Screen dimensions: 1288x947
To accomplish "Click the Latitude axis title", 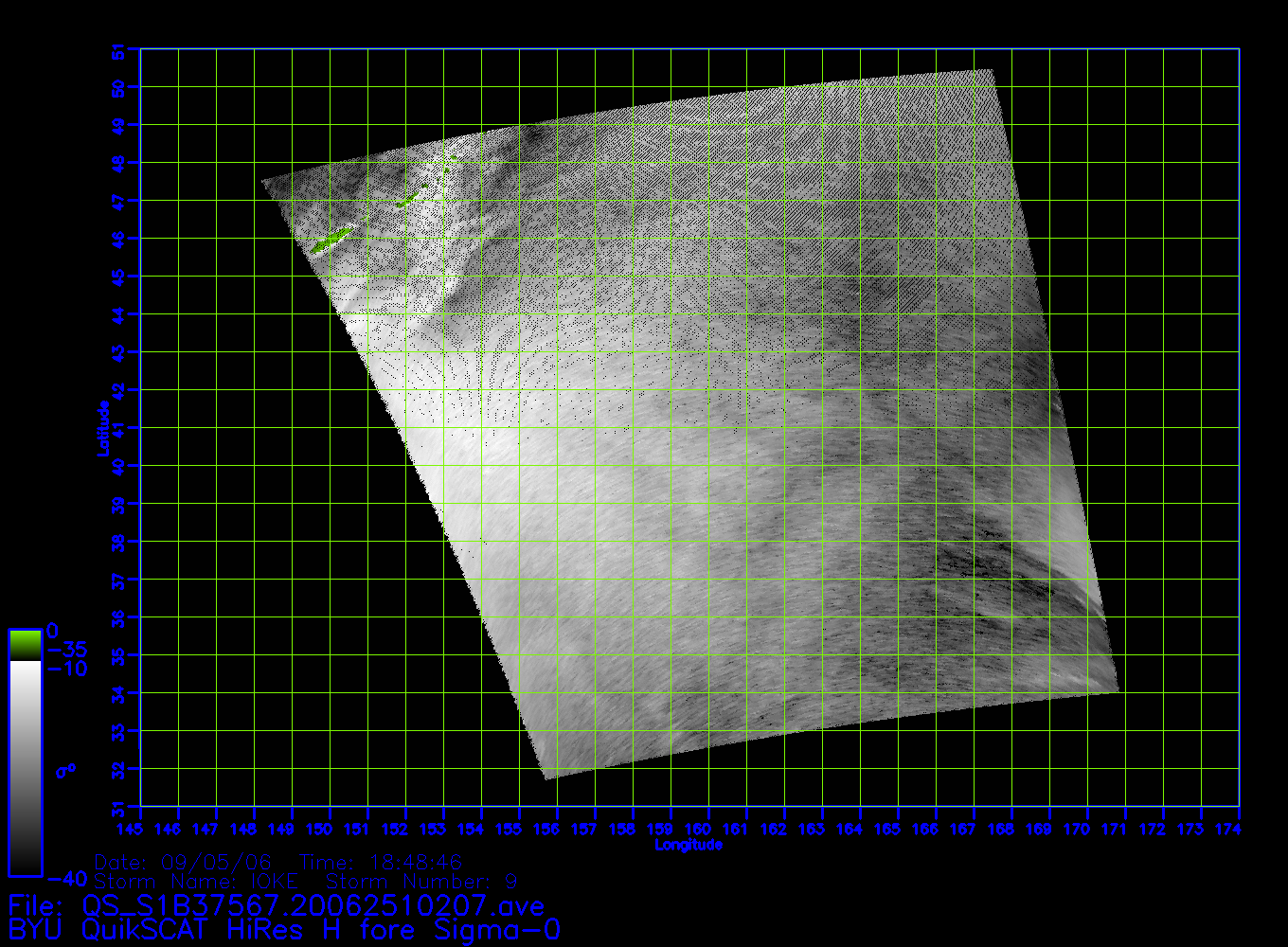I will [x=102, y=428].
